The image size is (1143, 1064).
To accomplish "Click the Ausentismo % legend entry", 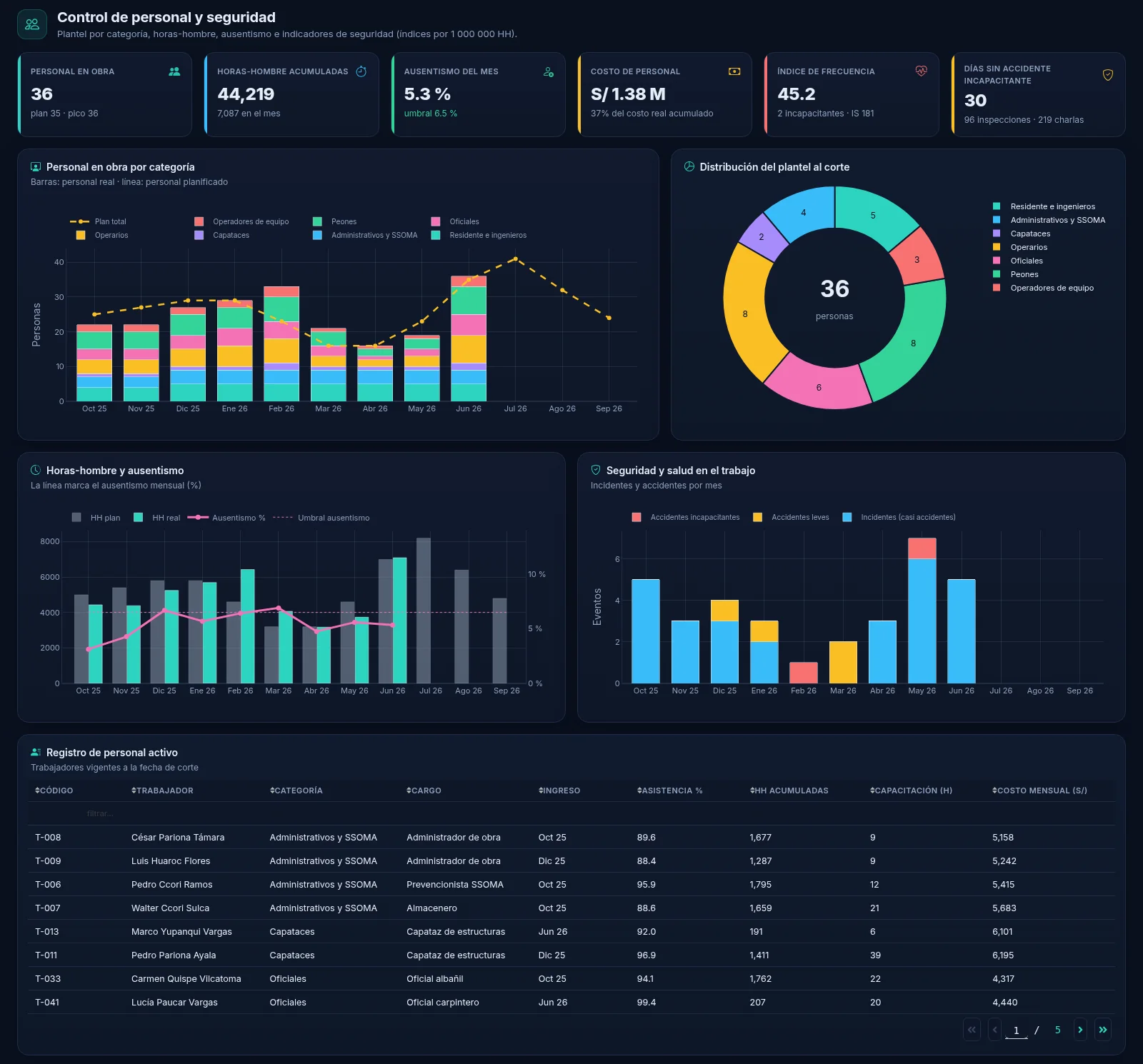I will pos(226,518).
